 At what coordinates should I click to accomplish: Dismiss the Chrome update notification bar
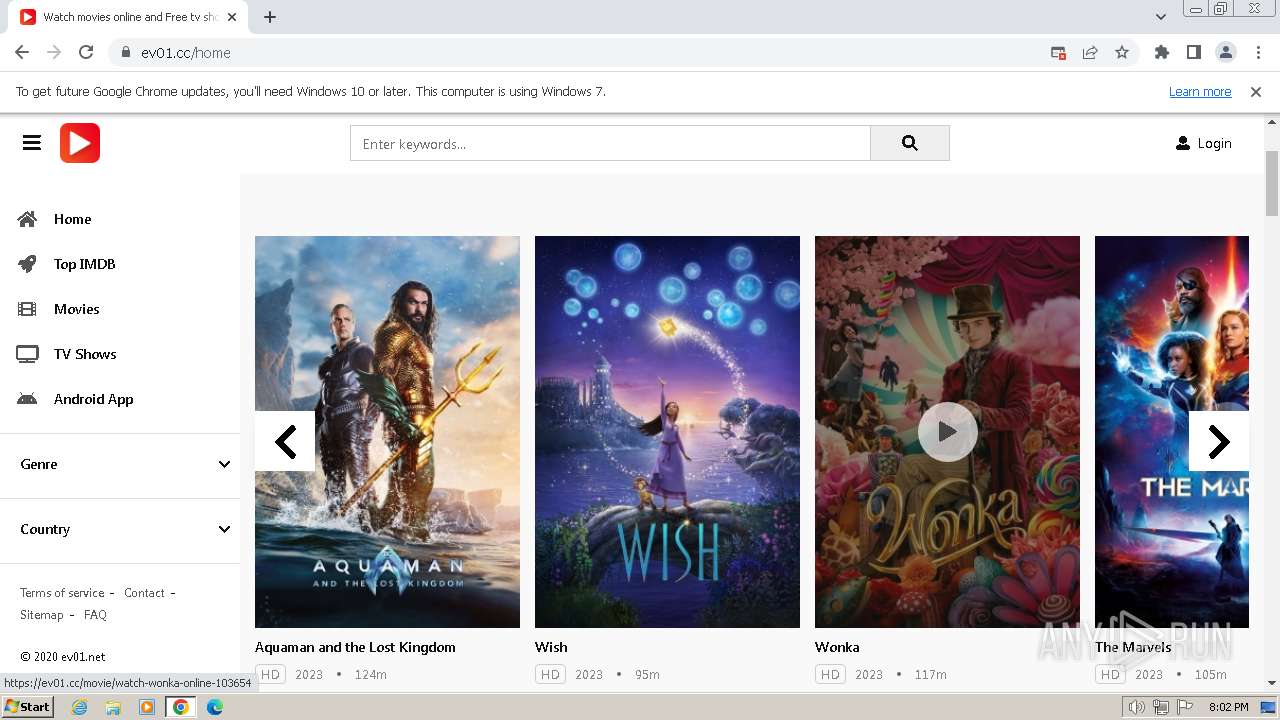[x=1256, y=91]
